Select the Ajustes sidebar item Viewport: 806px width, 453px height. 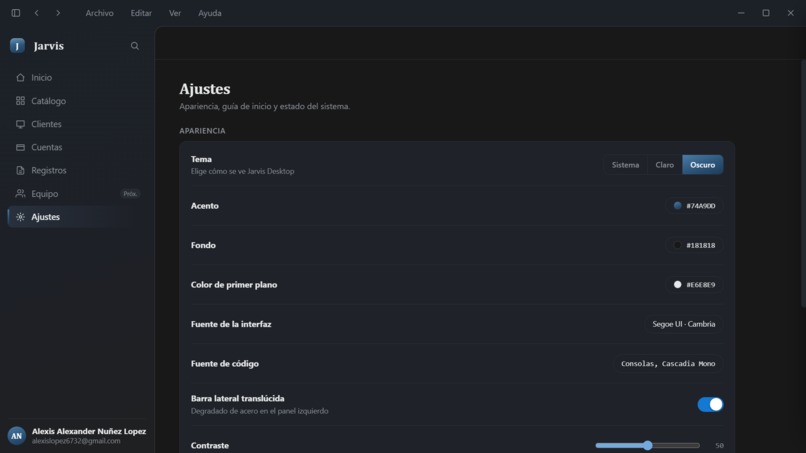point(75,217)
